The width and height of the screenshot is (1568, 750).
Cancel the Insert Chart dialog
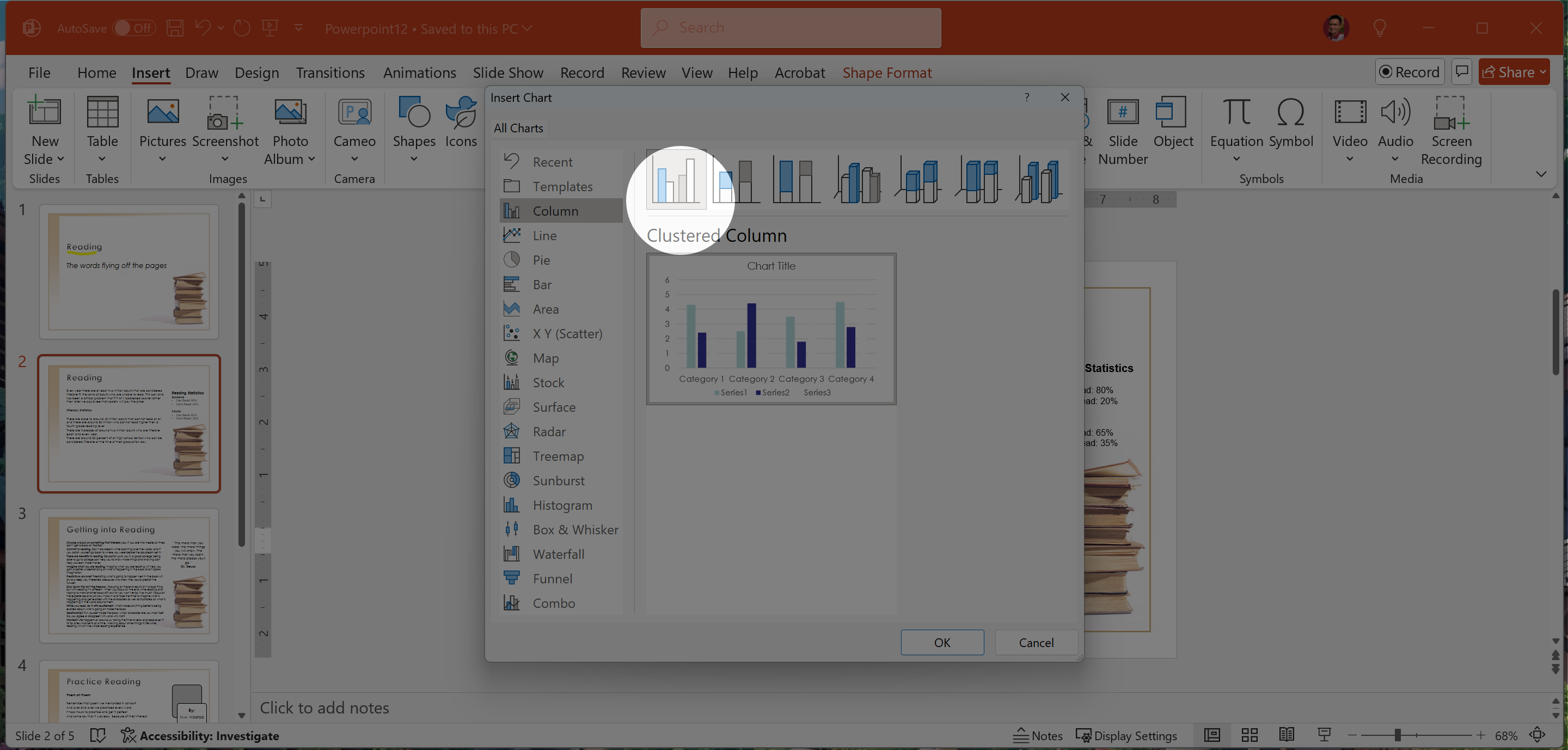[1036, 642]
